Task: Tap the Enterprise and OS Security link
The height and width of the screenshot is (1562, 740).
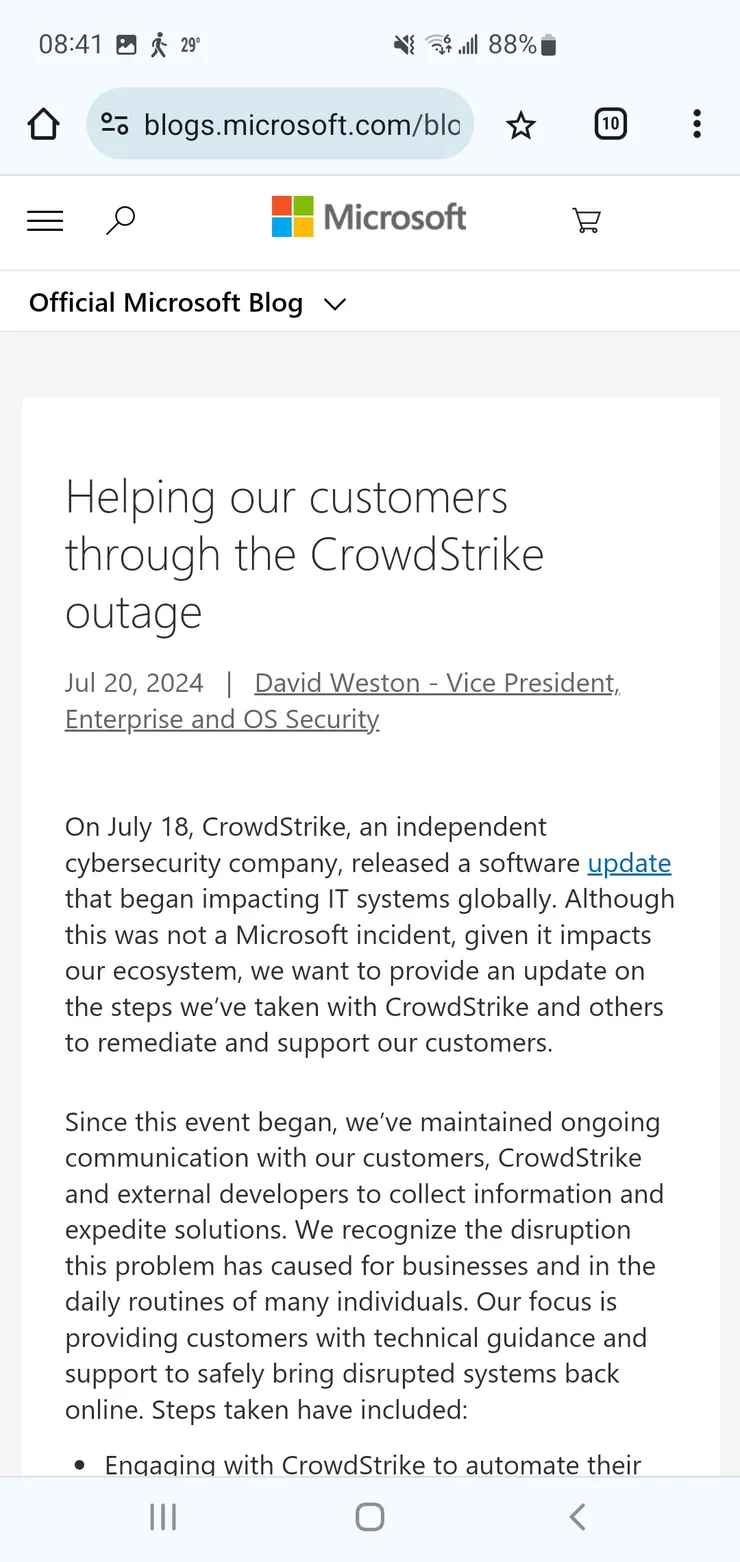Action: [222, 719]
